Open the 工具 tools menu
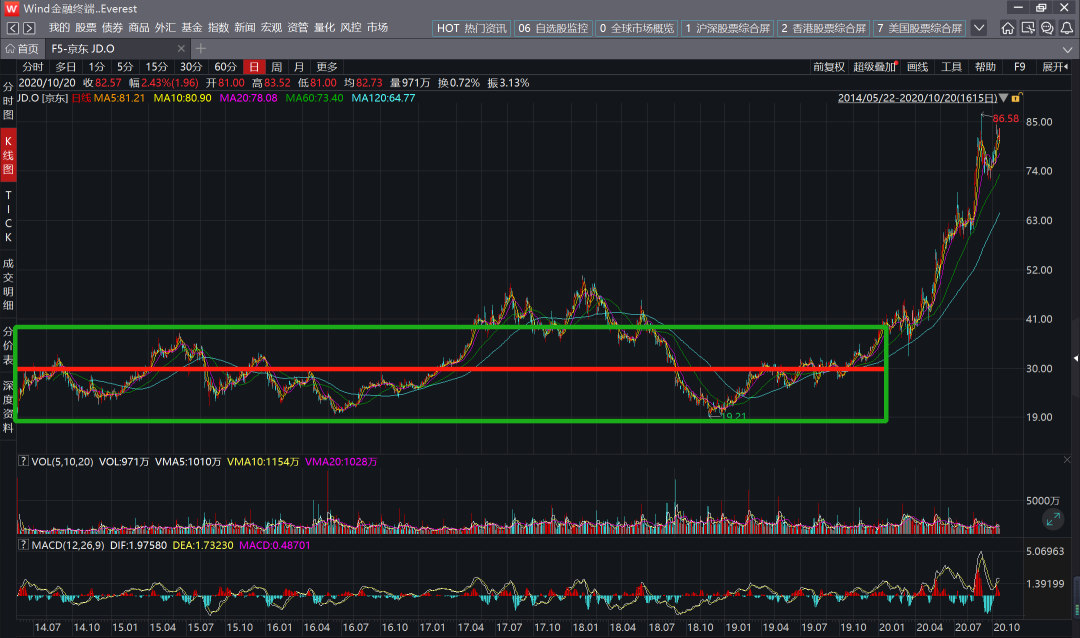 (951, 67)
